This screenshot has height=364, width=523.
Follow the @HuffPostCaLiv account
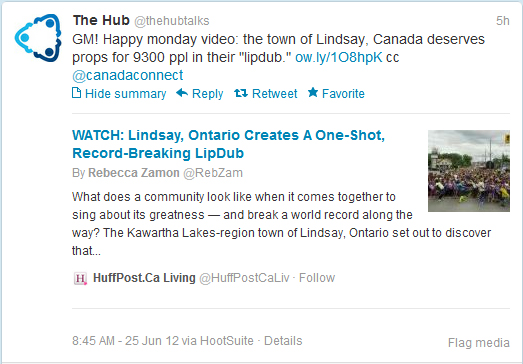(x=317, y=278)
